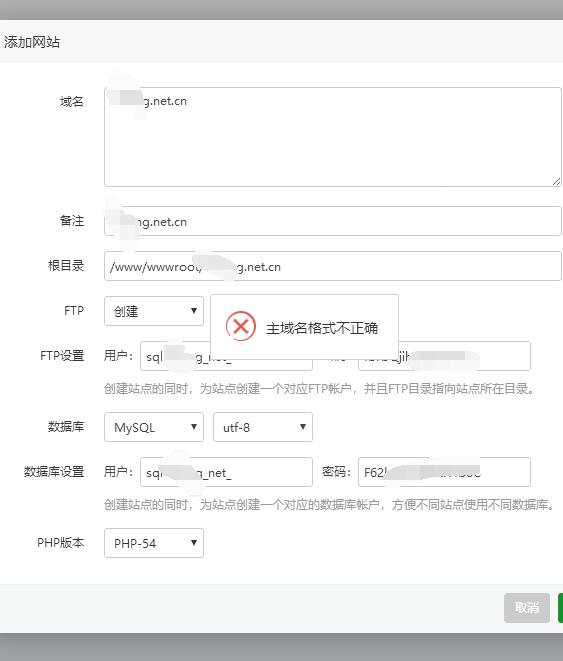The image size is (563, 661).
Task: Click the 取消 cancel button
Action: 527,607
